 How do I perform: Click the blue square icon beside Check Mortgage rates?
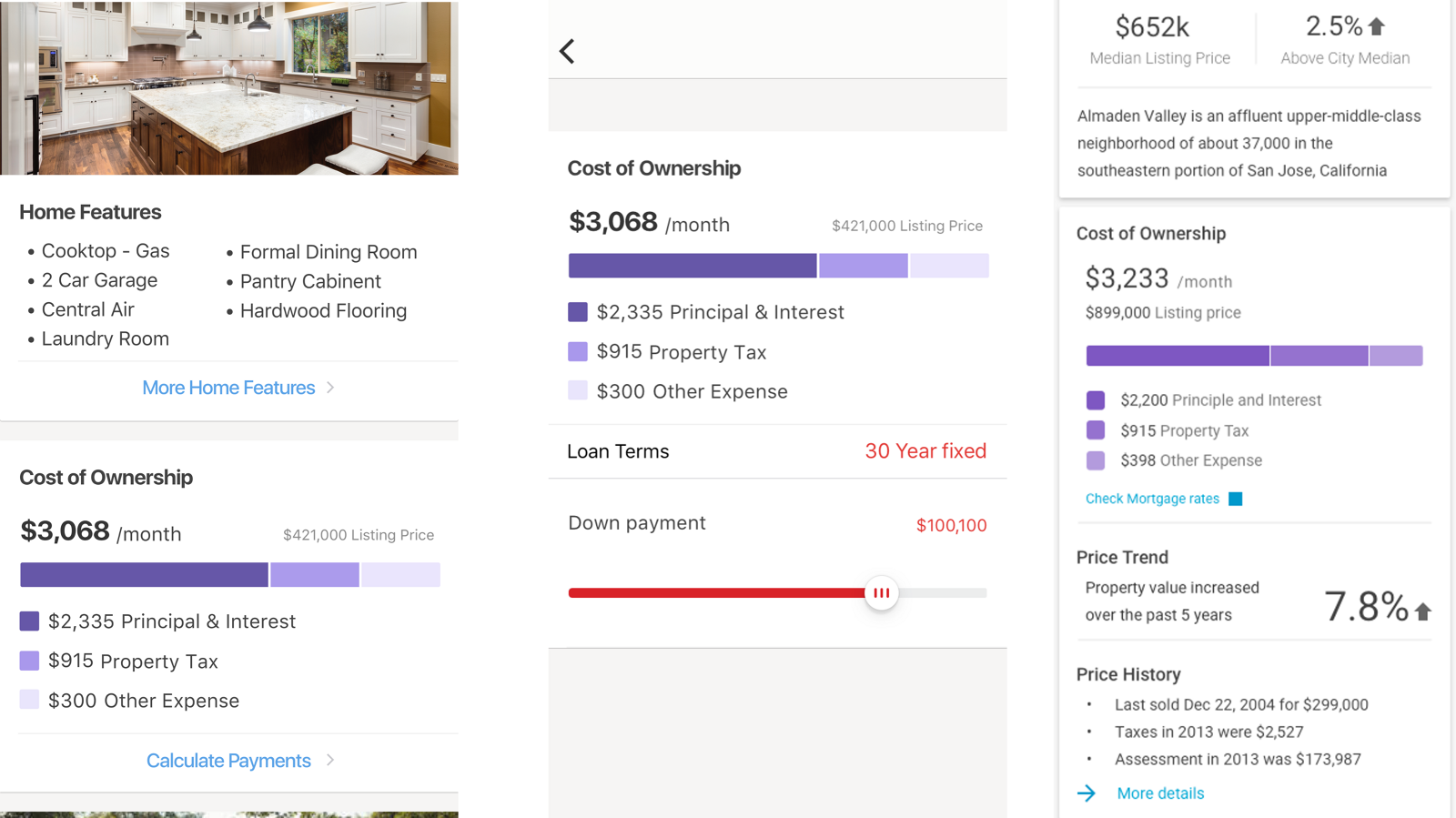[x=1235, y=499]
